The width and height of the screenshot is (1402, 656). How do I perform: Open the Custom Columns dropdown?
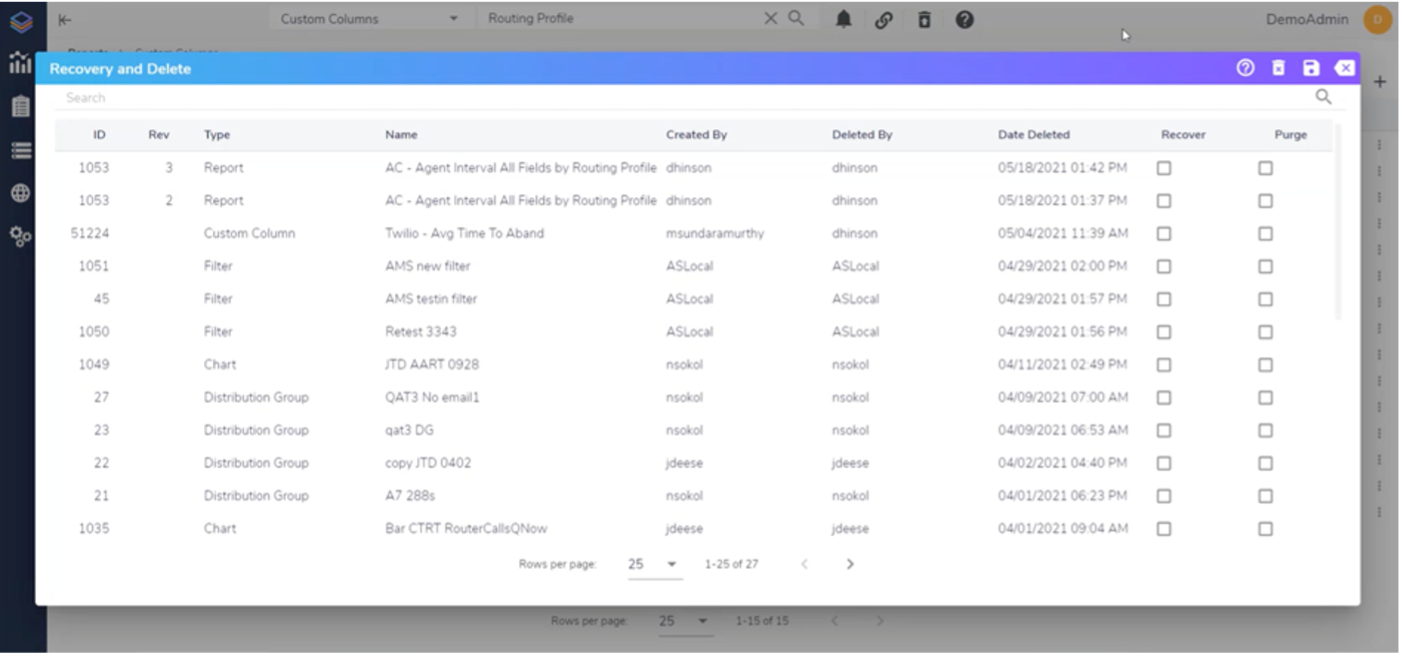(370, 18)
